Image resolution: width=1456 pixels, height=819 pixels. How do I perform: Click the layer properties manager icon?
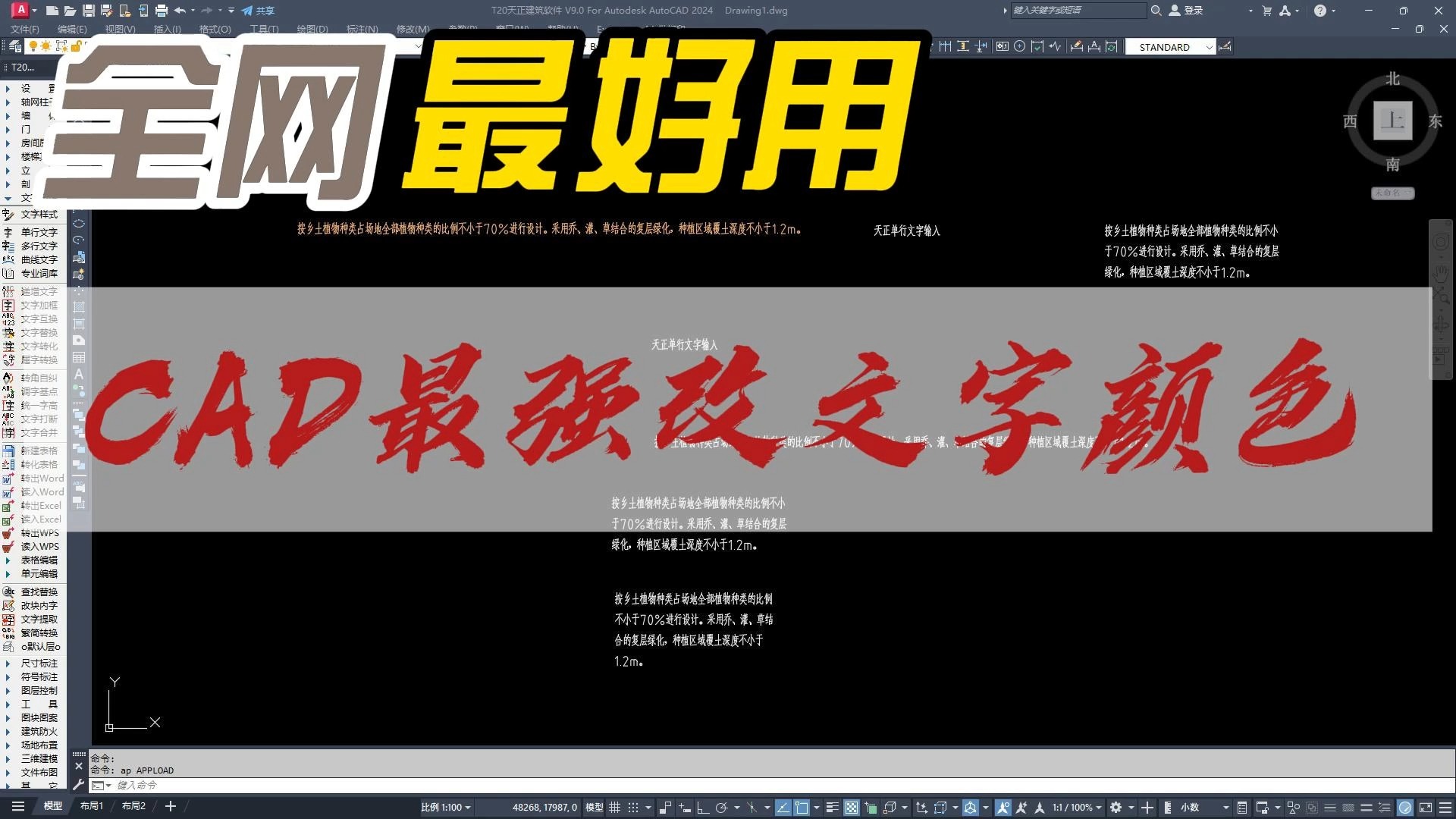pos(14,47)
